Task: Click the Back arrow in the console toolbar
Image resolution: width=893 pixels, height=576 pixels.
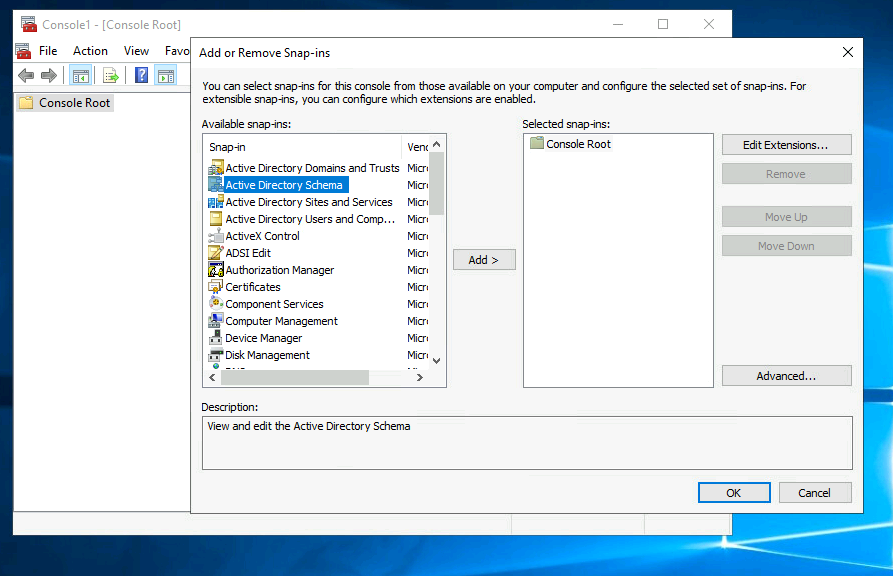Action: (x=26, y=75)
